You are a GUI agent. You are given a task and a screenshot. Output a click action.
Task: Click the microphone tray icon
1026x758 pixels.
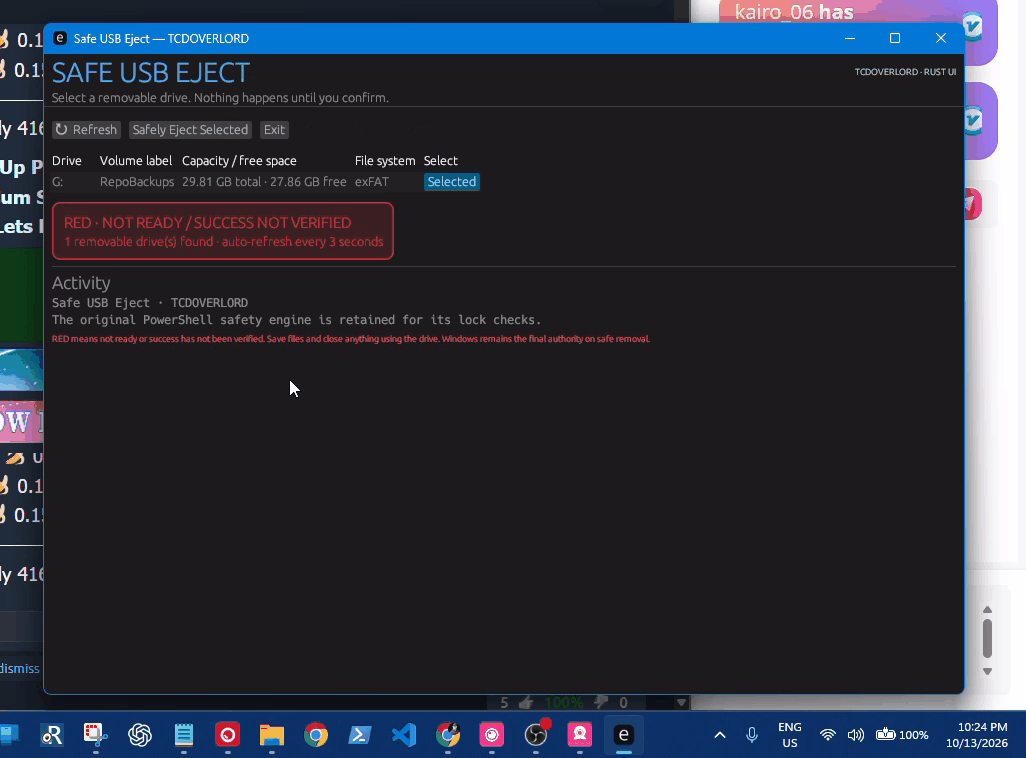752,735
